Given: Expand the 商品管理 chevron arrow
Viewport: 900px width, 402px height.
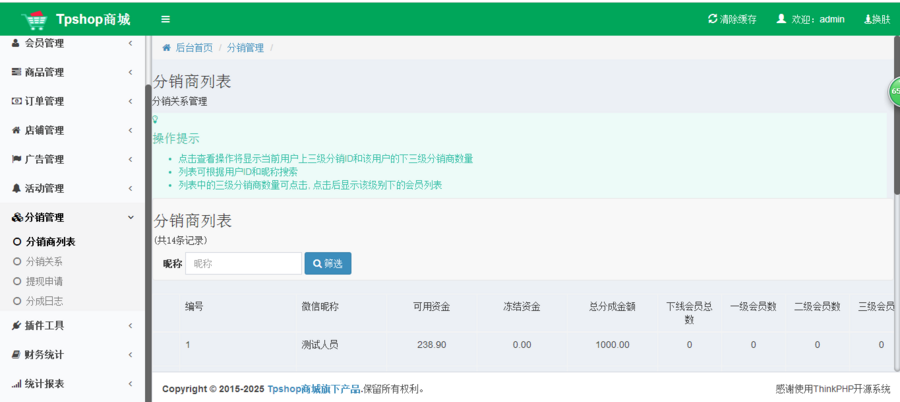Looking at the screenshot, I should pos(130,72).
